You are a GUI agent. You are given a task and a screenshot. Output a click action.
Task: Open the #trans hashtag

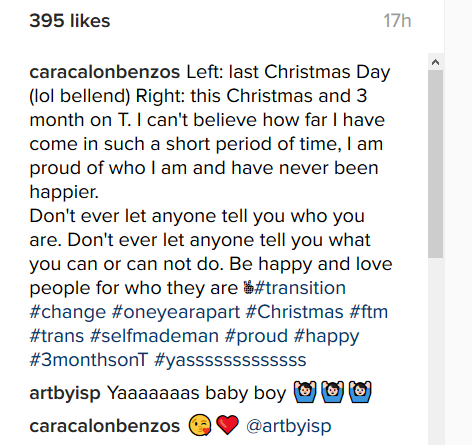57,336
